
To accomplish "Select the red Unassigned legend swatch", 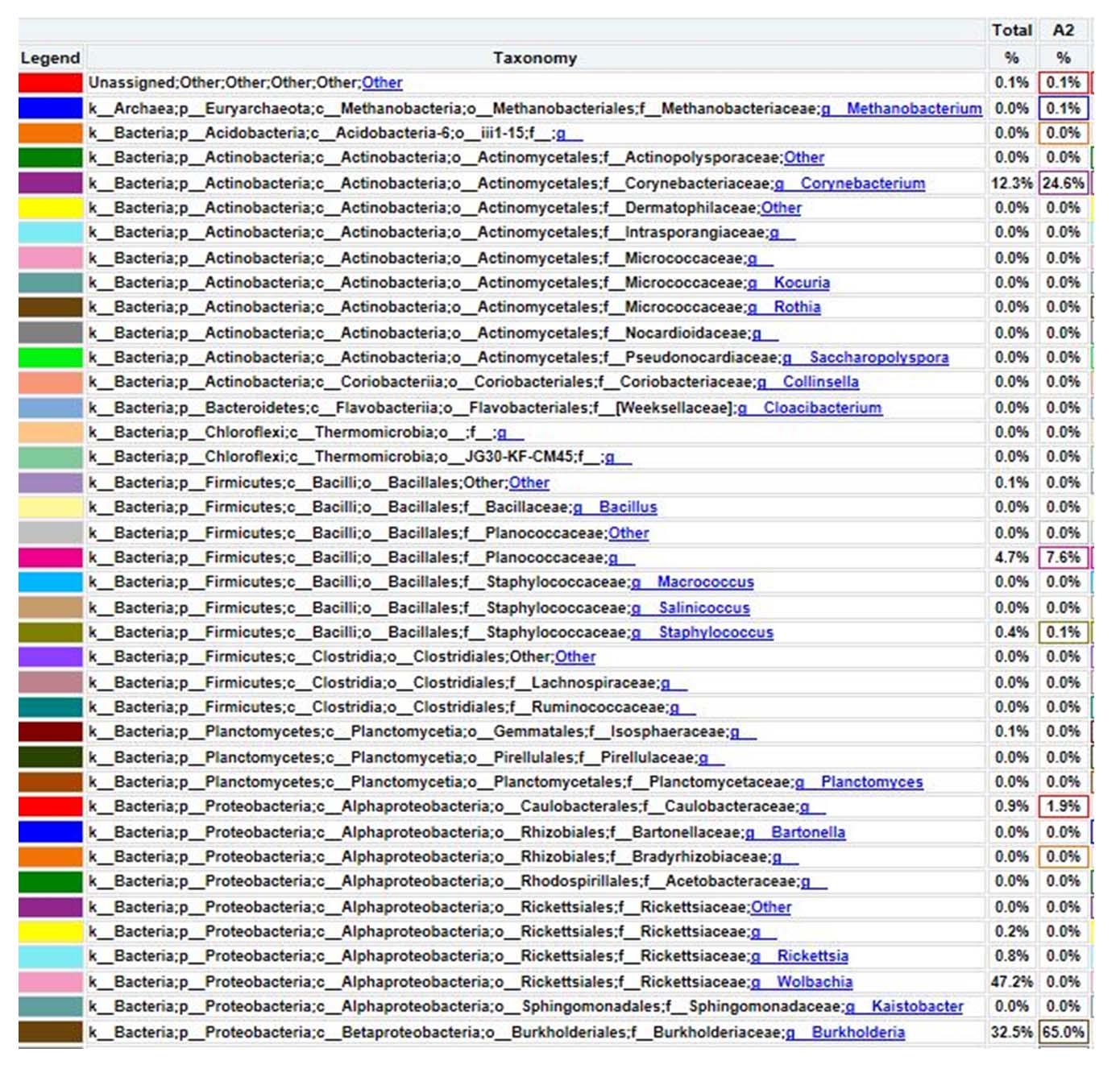I will tap(51, 83).
